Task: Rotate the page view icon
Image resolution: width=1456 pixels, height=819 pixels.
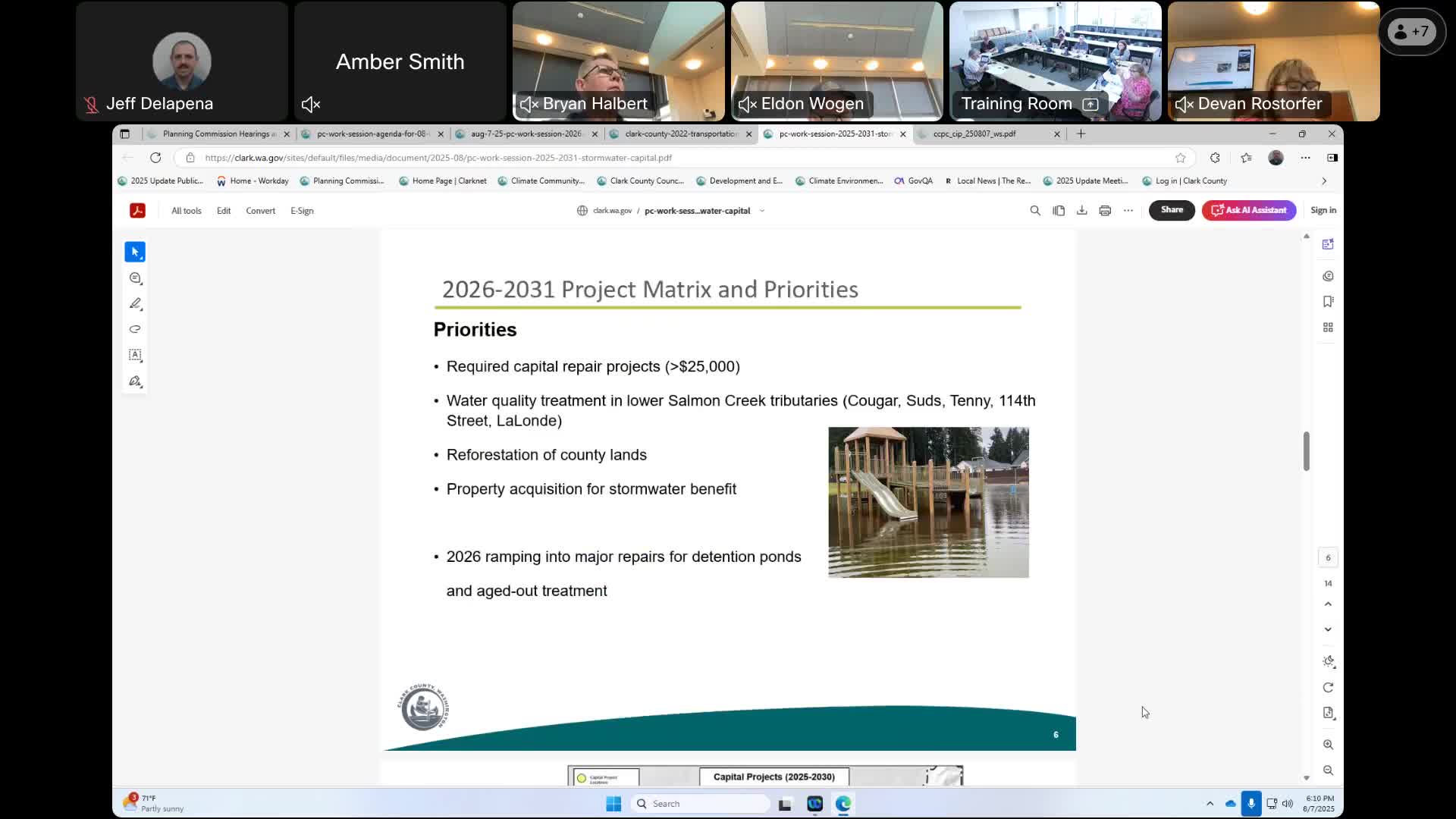Action: pyautogui.click(x=1328, y=687)
